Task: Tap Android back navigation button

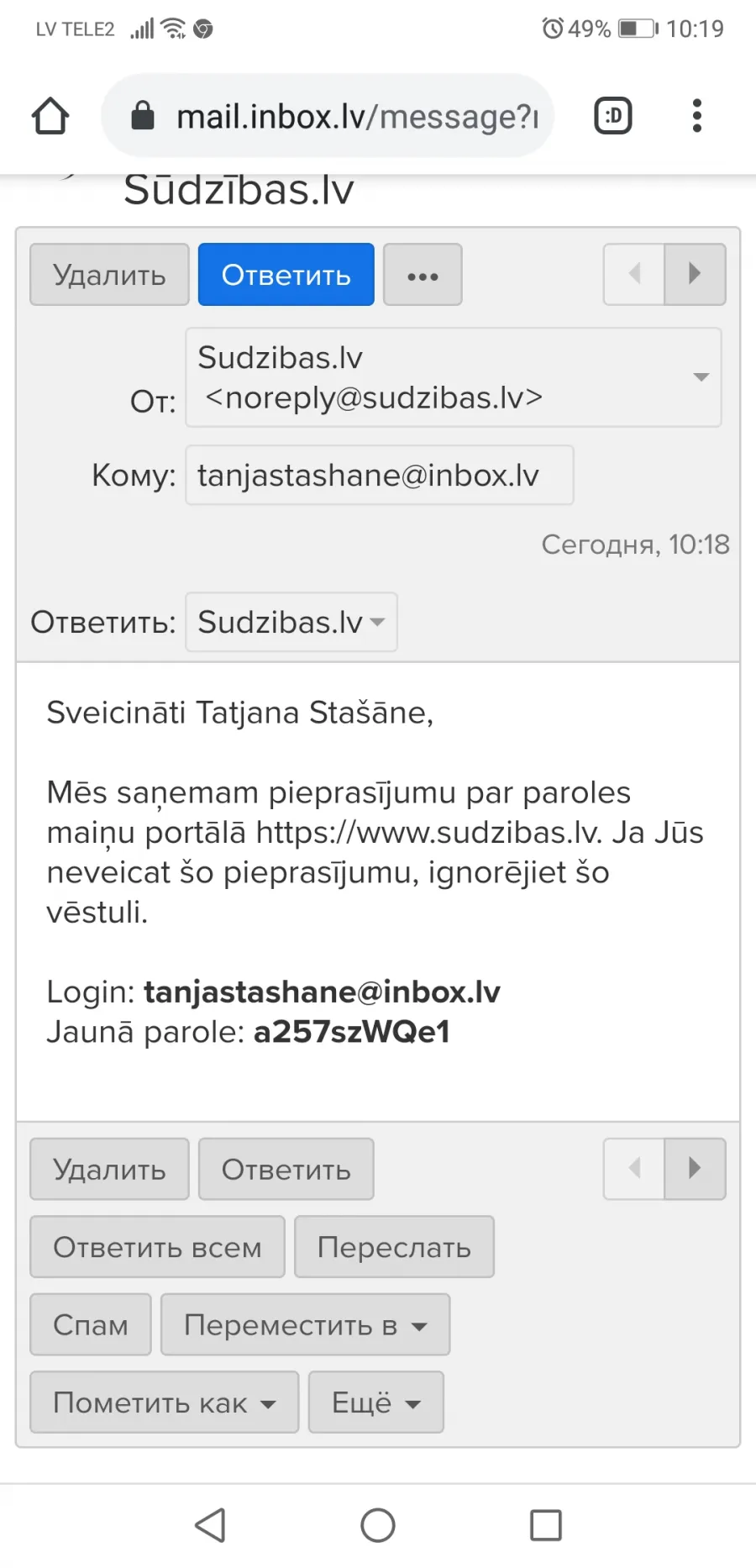Action: (x=210, y=1525)
